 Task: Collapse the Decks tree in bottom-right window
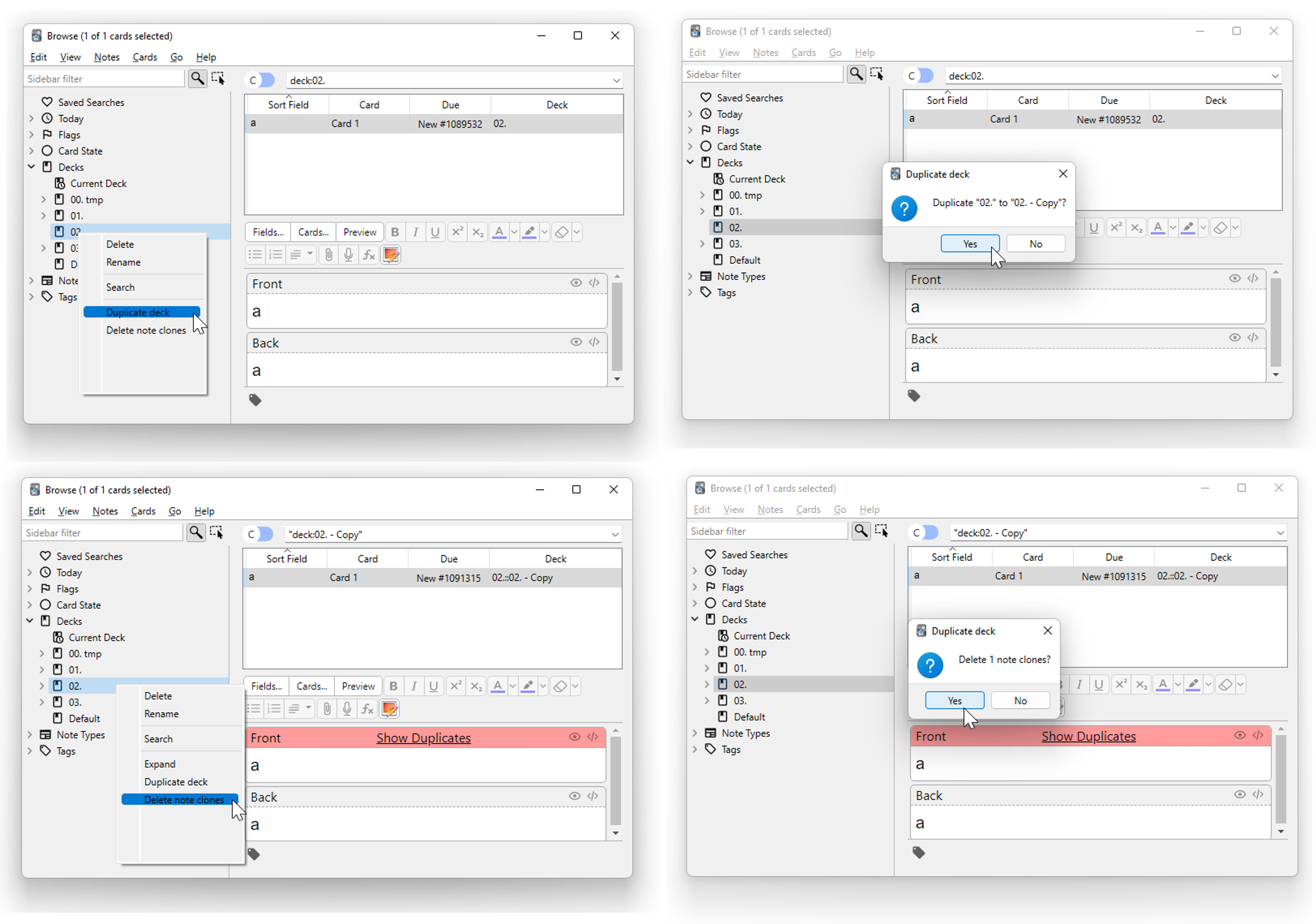[695, 619]
